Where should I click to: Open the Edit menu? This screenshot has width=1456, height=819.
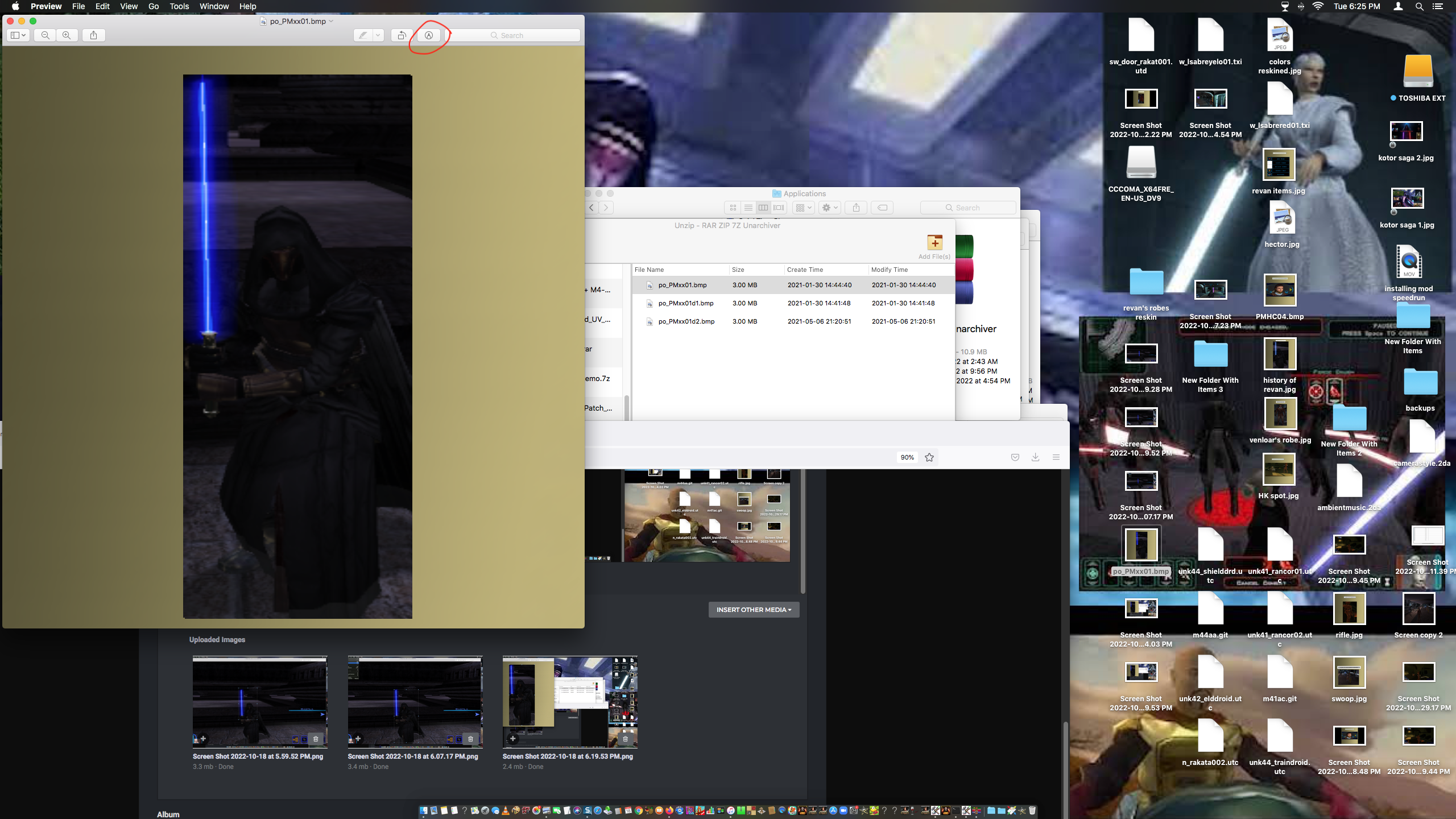(x=102, y=6)
